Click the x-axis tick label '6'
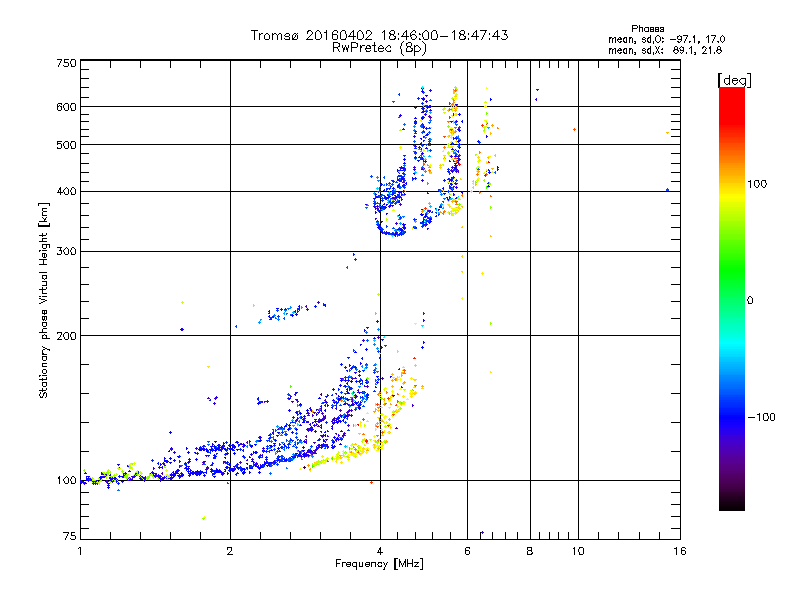800x600 pixels. (x=467, y=551)
